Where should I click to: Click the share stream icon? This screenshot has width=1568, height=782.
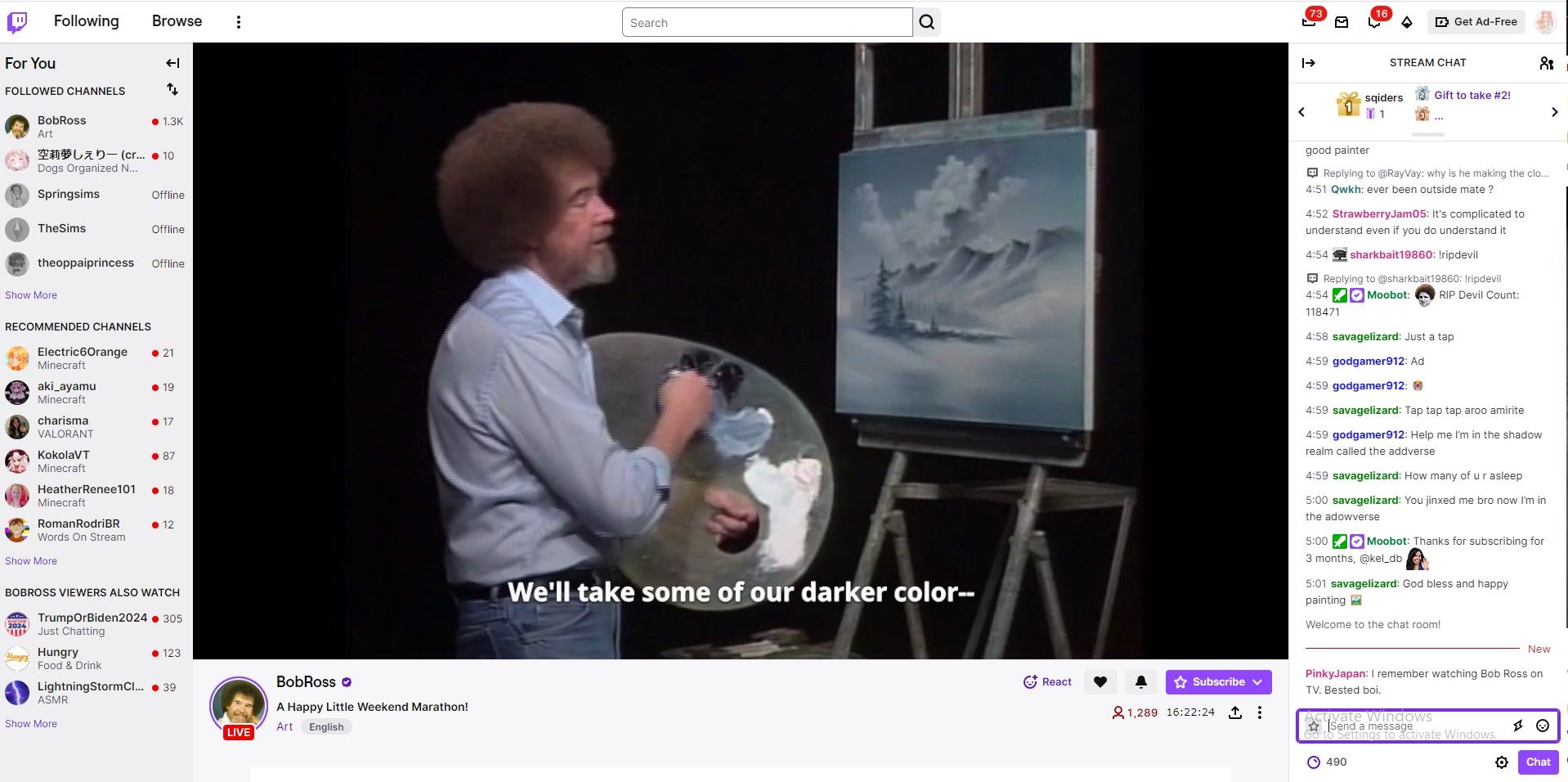[1234, 712]
